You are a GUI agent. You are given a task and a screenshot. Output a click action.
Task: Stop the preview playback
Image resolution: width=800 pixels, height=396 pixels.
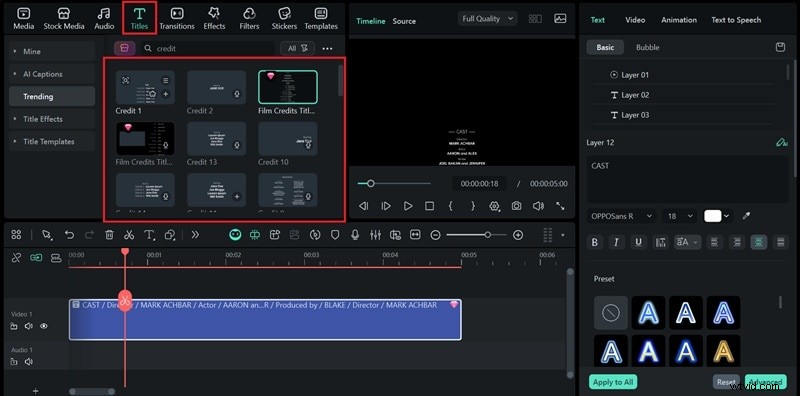[430, 206]
